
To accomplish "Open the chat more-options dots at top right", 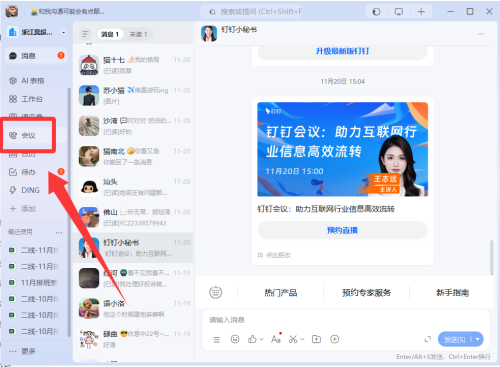I will pyautogui.click(x=481, y=34).
